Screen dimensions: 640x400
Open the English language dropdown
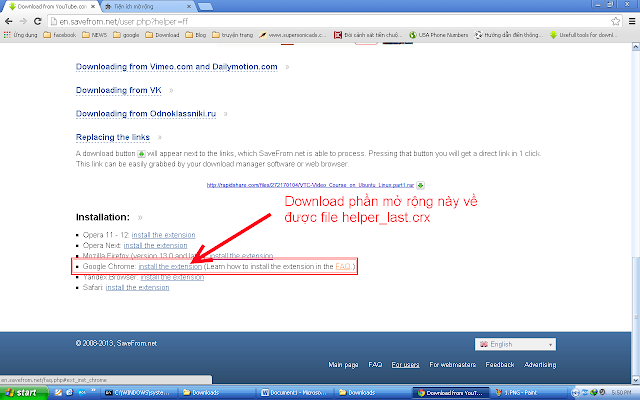515,344
